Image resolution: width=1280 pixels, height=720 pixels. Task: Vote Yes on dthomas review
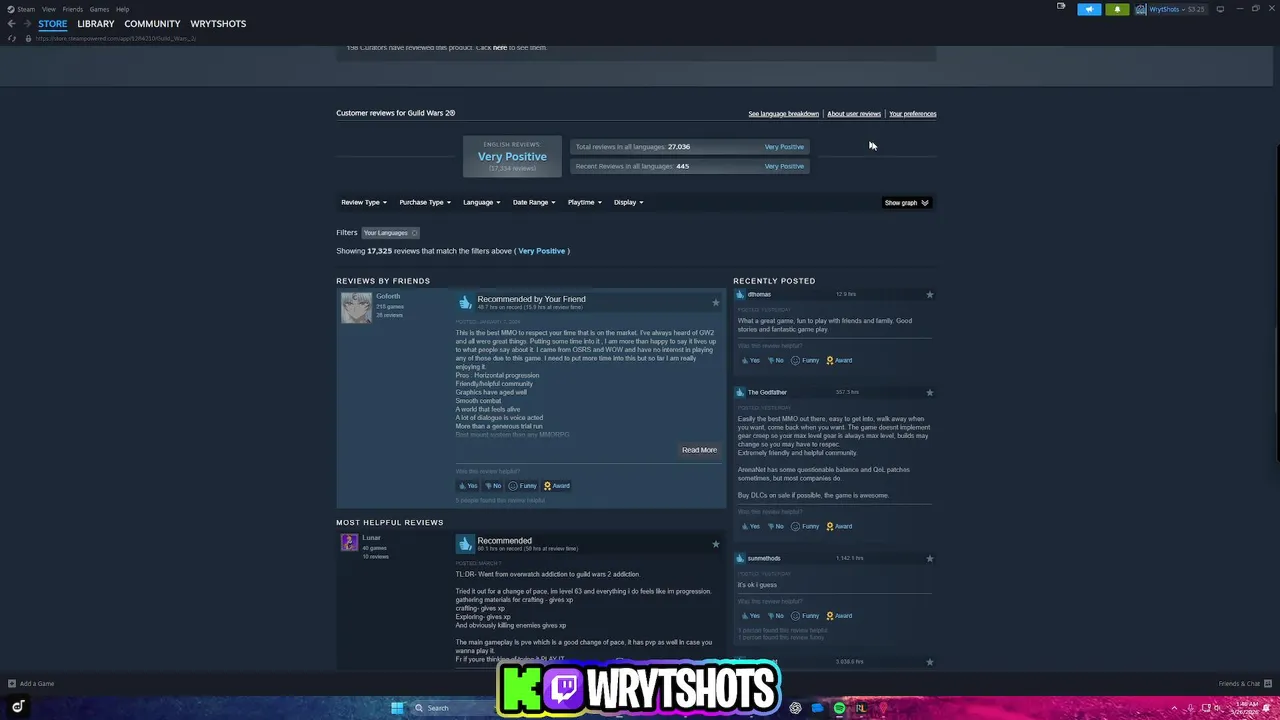(750, 360)
